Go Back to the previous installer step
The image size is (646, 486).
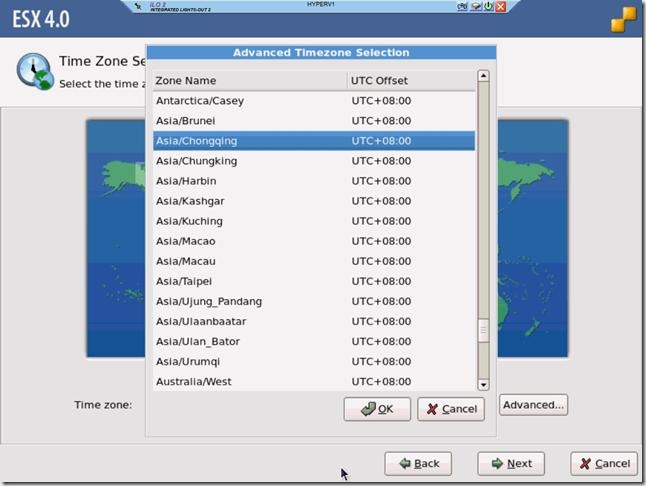[418, 464]
